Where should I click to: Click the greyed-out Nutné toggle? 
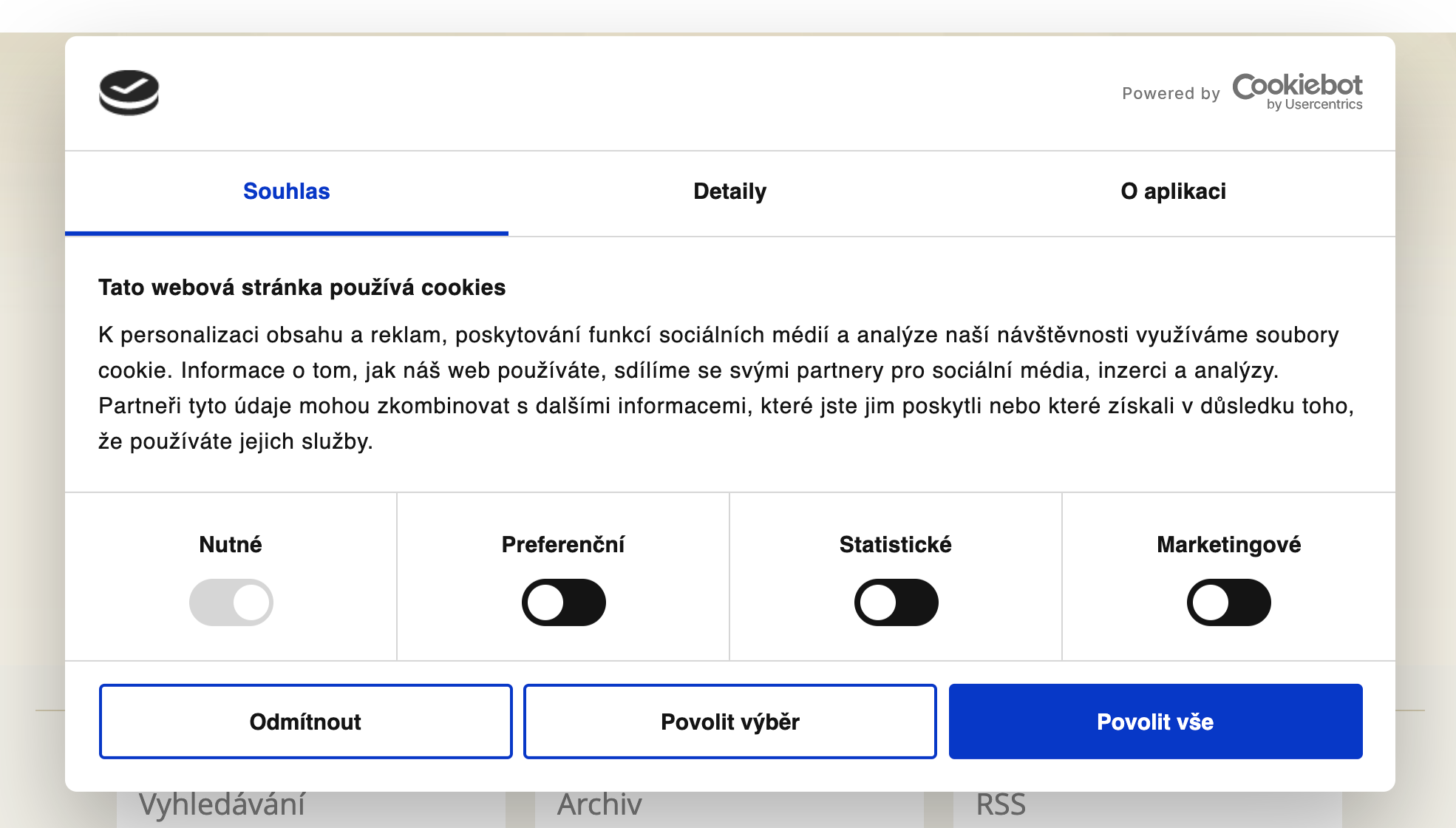click(x=231, y=603)
